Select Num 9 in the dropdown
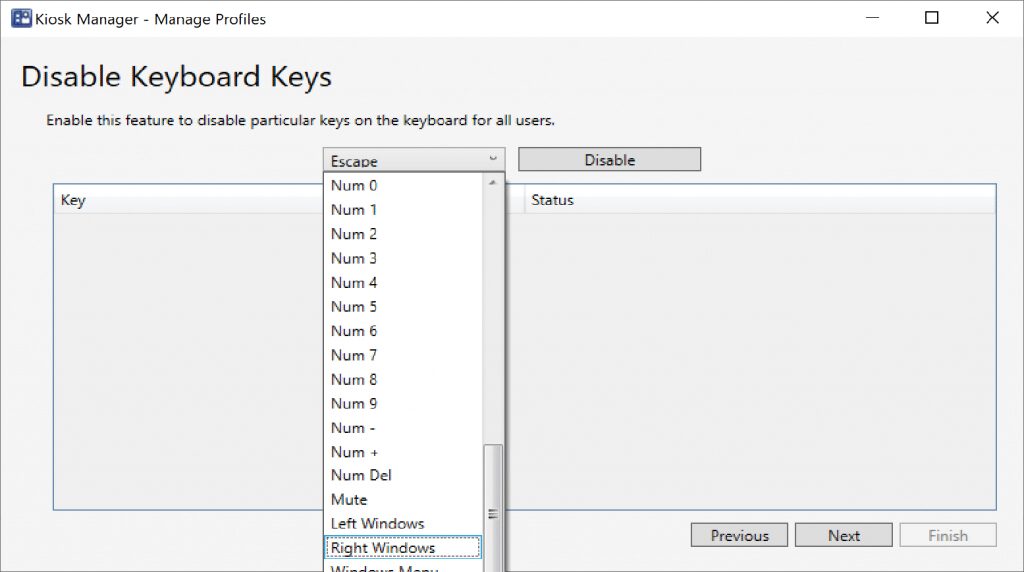The height and width of the screenshot is (572, 1024). 355,404
